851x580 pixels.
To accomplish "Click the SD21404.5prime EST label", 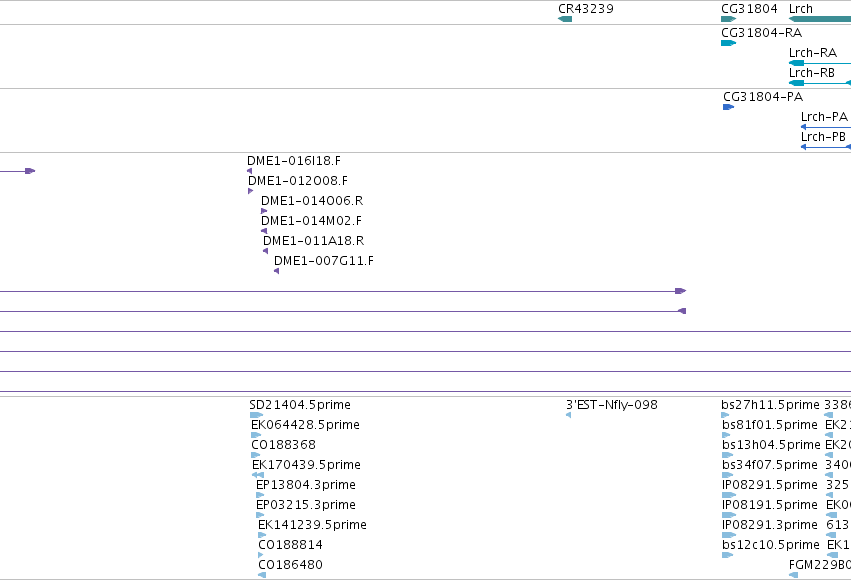I will coord(300,405).
